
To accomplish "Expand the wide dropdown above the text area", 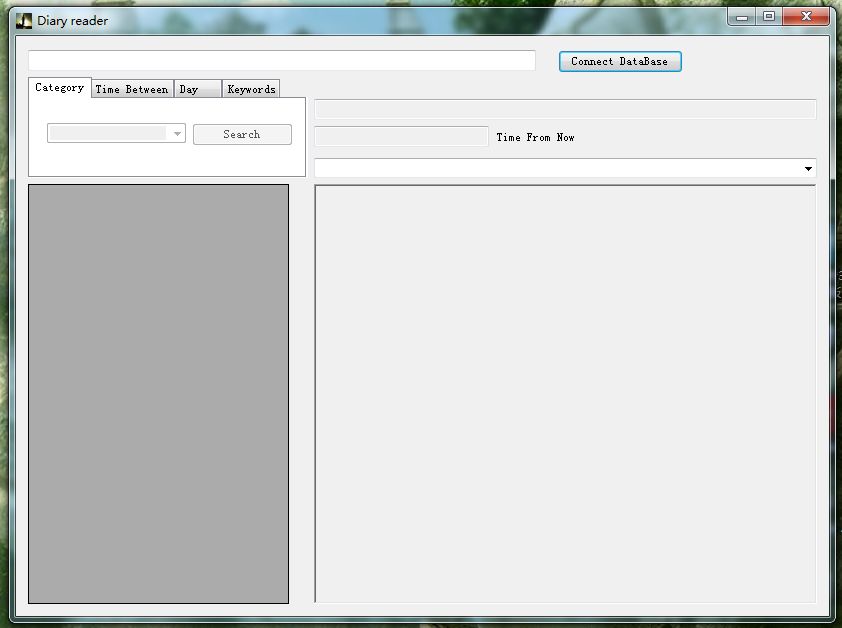I will (x=565, y=168).
